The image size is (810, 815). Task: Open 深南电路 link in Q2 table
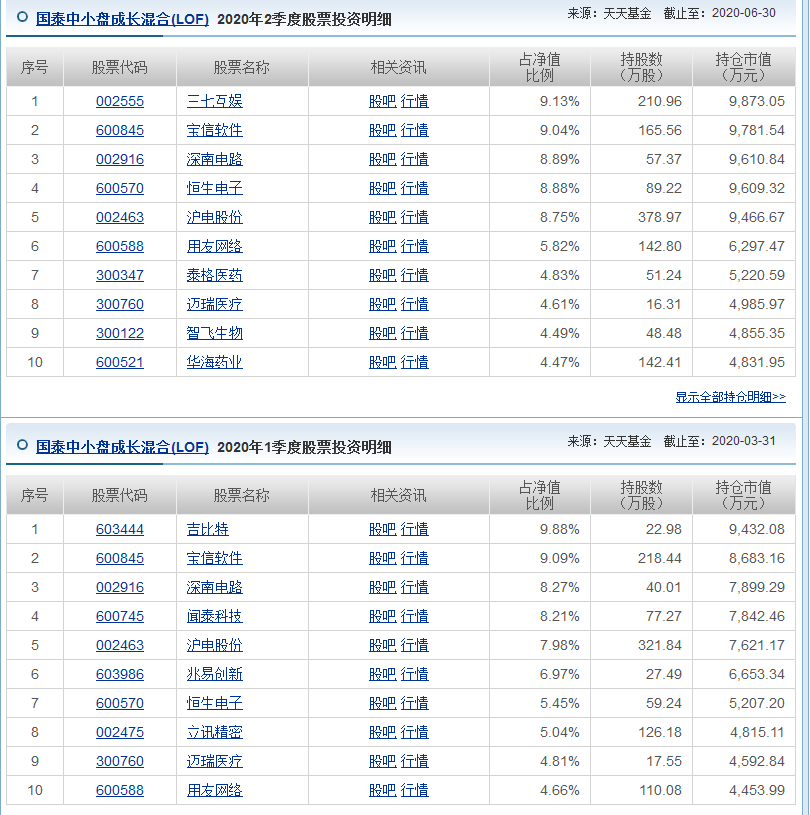(x=215, y=159)
